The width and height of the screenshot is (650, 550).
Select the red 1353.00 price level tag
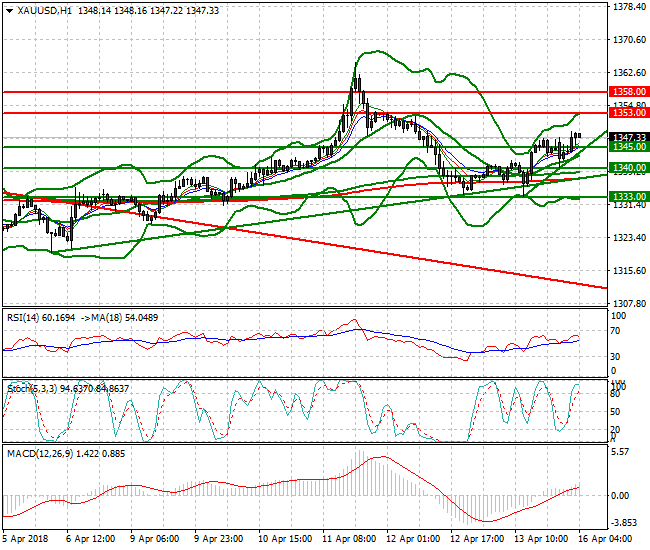coord(628,113)
